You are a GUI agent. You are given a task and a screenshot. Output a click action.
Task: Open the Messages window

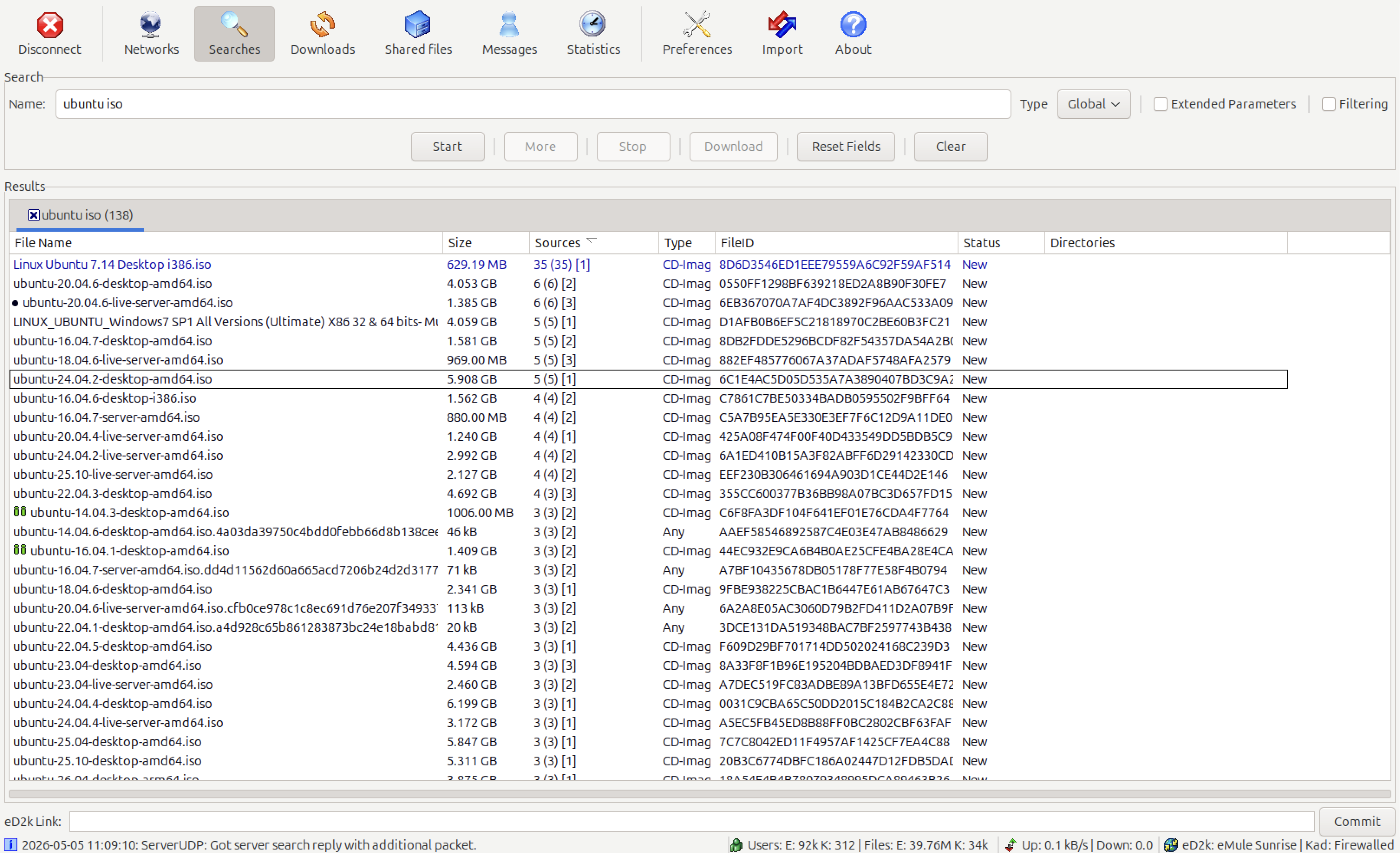[x=509, y=33]
